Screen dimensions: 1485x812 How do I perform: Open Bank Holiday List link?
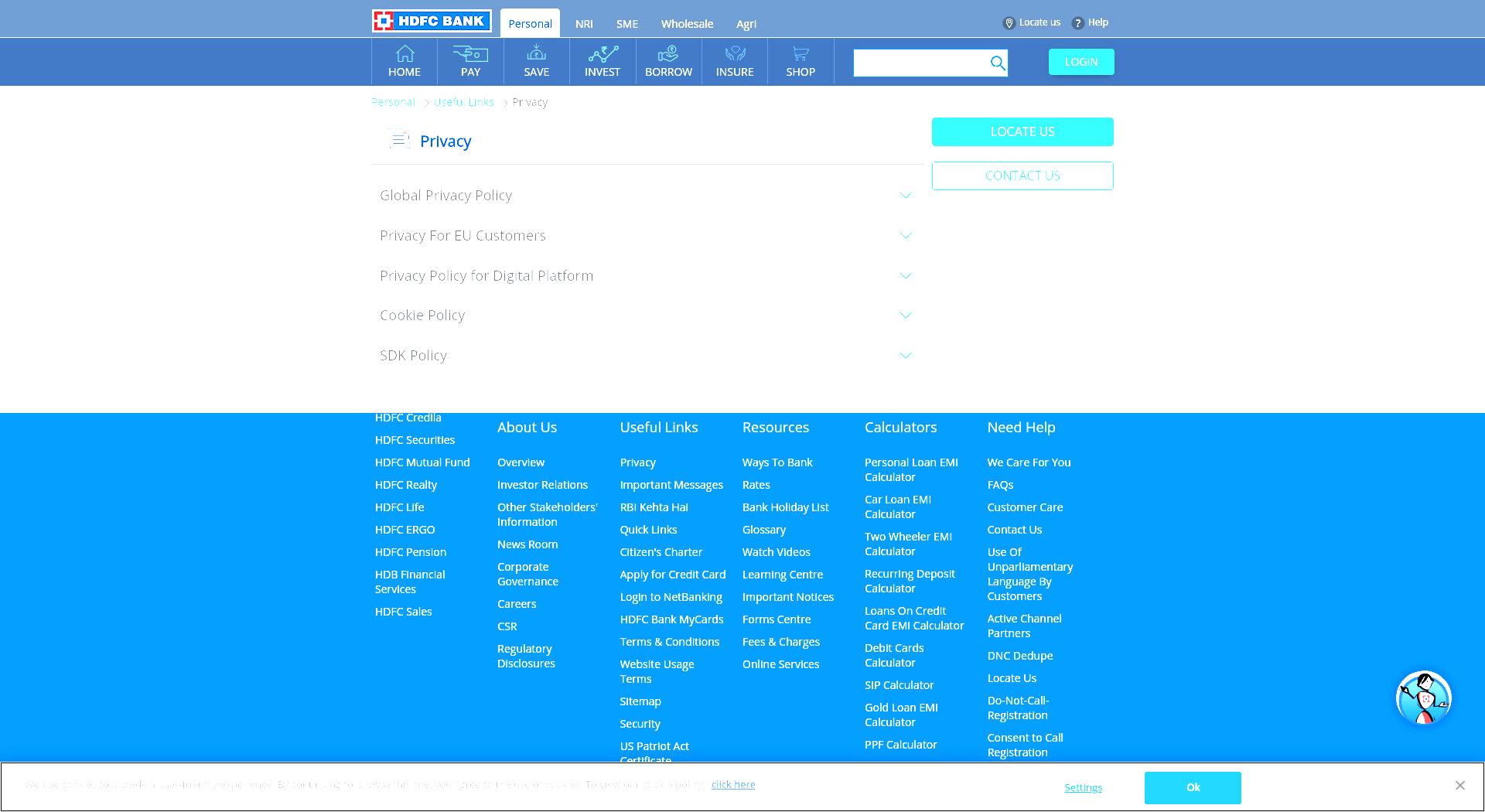coord(785,507)
